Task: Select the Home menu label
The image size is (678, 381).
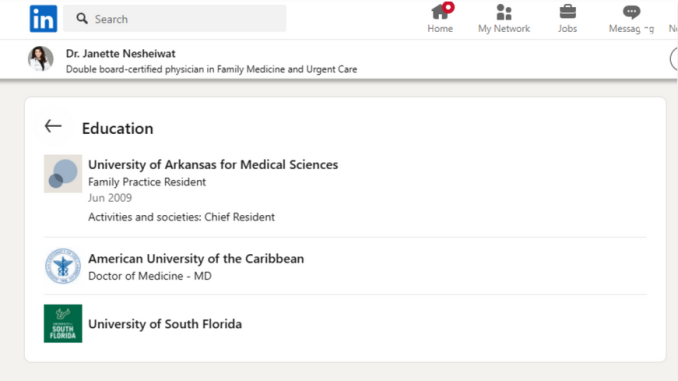Action: [x=440, y=29]
